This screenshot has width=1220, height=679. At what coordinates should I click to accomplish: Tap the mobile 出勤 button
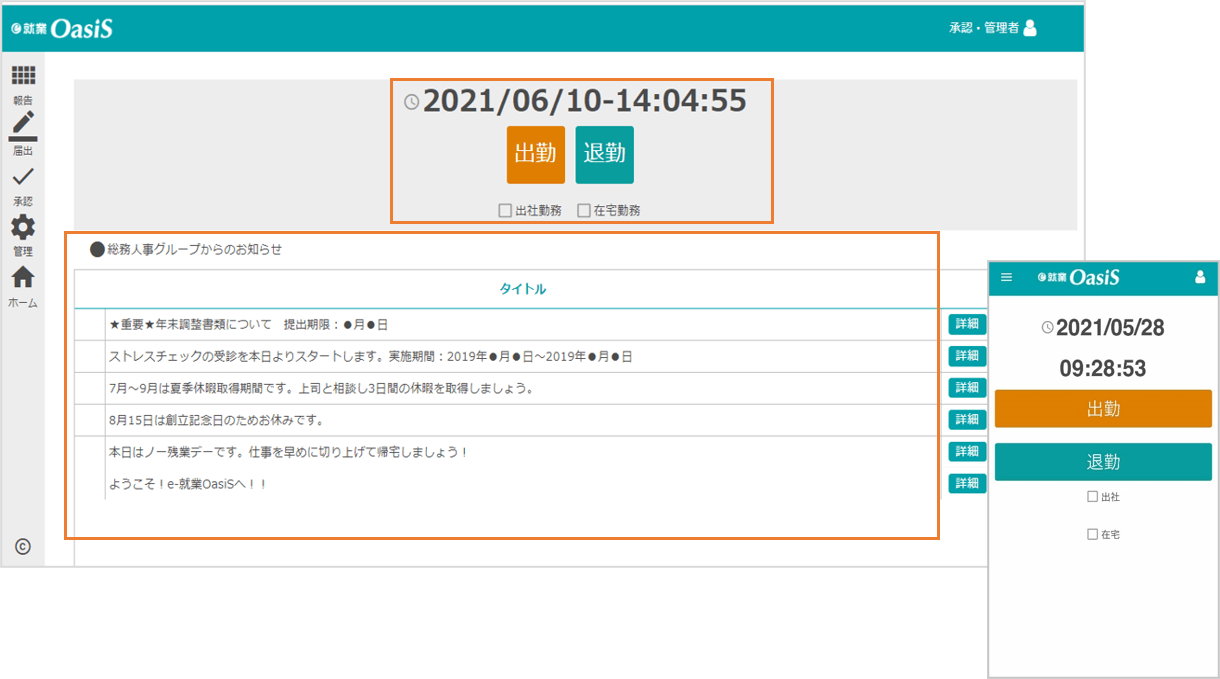pyautogui.click(x=1103, y=409)
